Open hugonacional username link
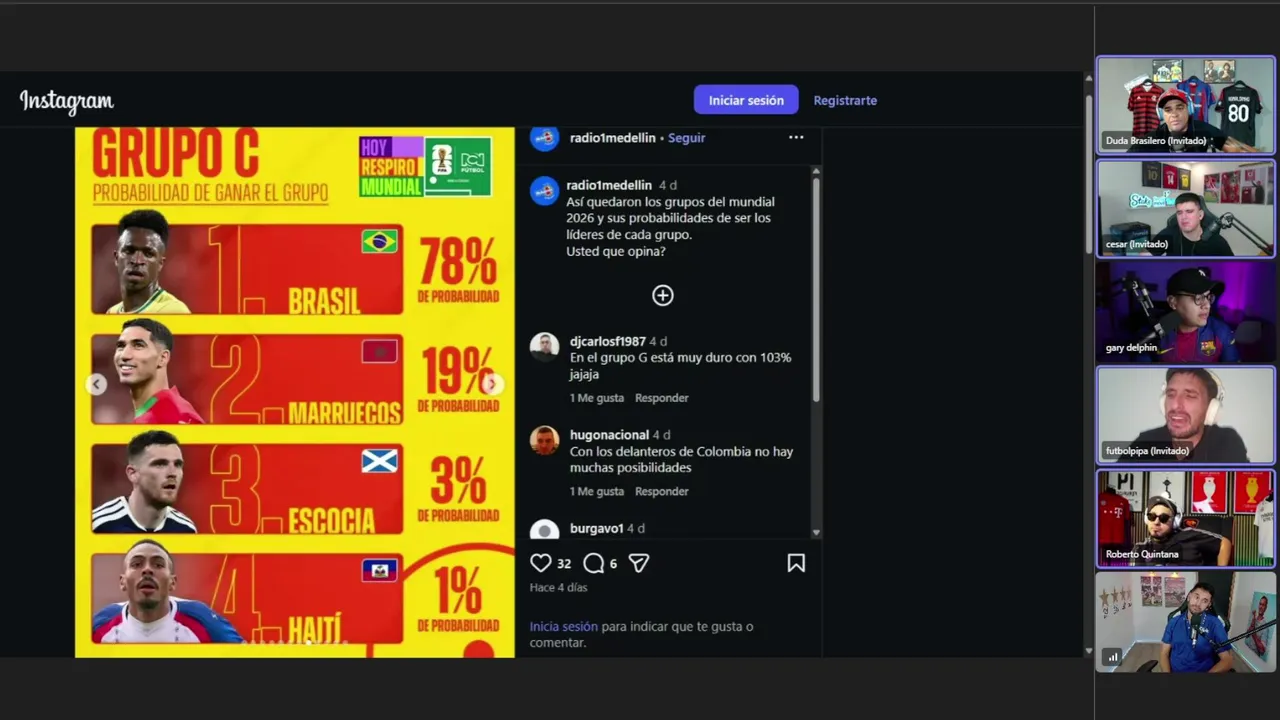Image resolution: width=1280 pixels, height=720 pixels. tap(609, 435)
